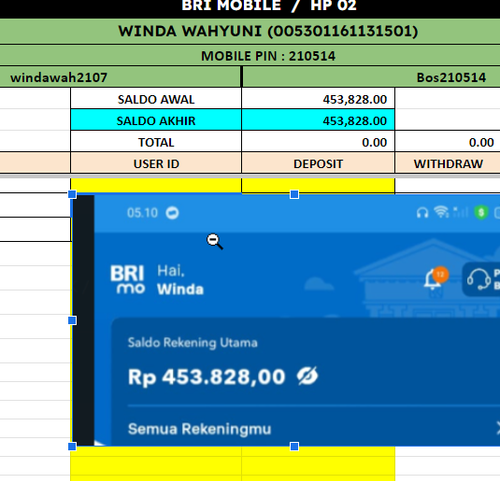The width and height of the screenshot is (500, 481).
Task: Click the BRI MOBILE / HP 02 title cell
Action: coord(250,8)
